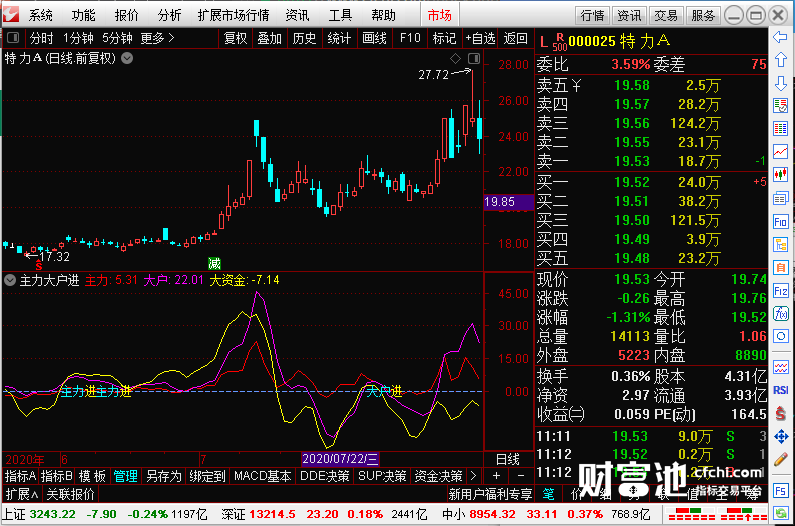Select the MACD基本 indicator tab

(262, 476)
